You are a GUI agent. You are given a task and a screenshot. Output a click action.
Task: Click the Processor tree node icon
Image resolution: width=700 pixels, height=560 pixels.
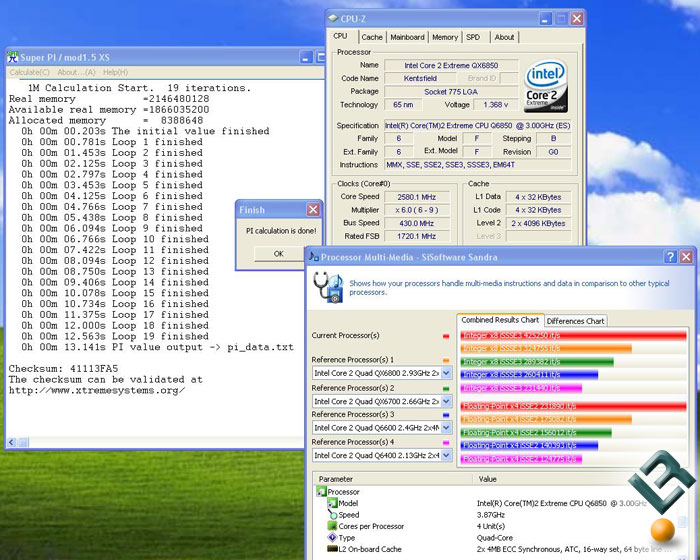coord(321,492)
